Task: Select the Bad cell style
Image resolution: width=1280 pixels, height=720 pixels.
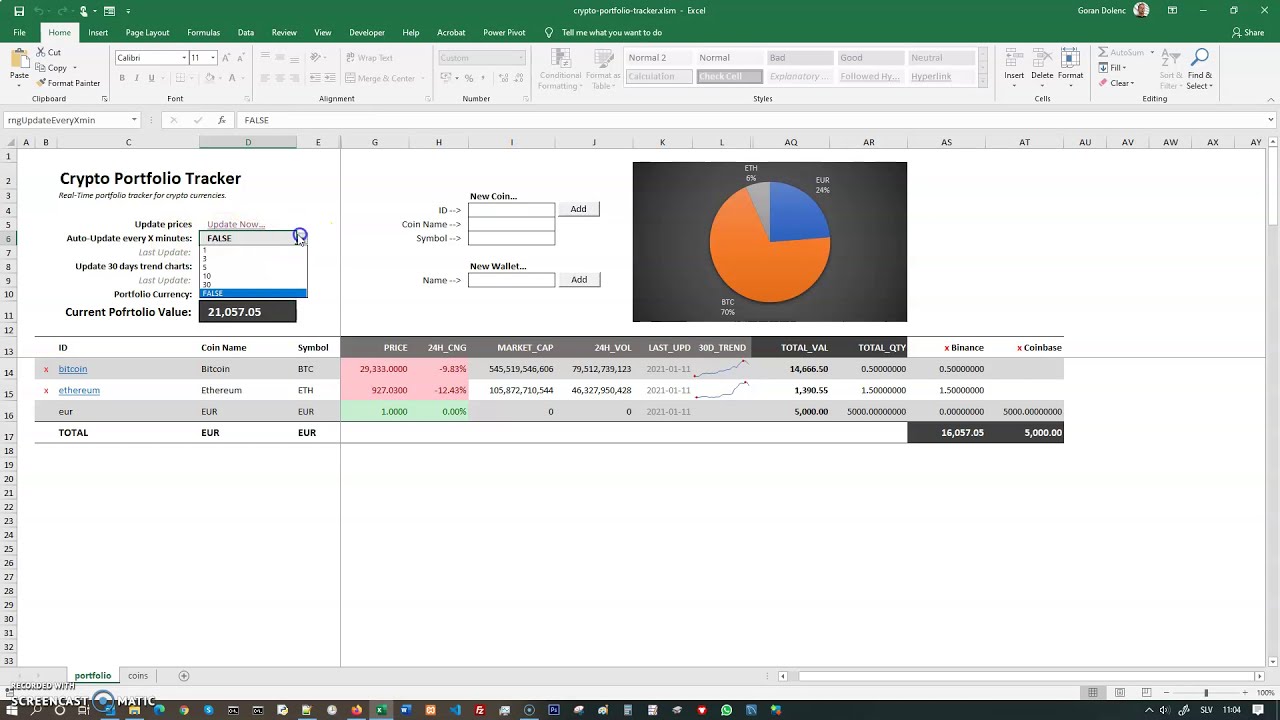Action: (799, 58)
